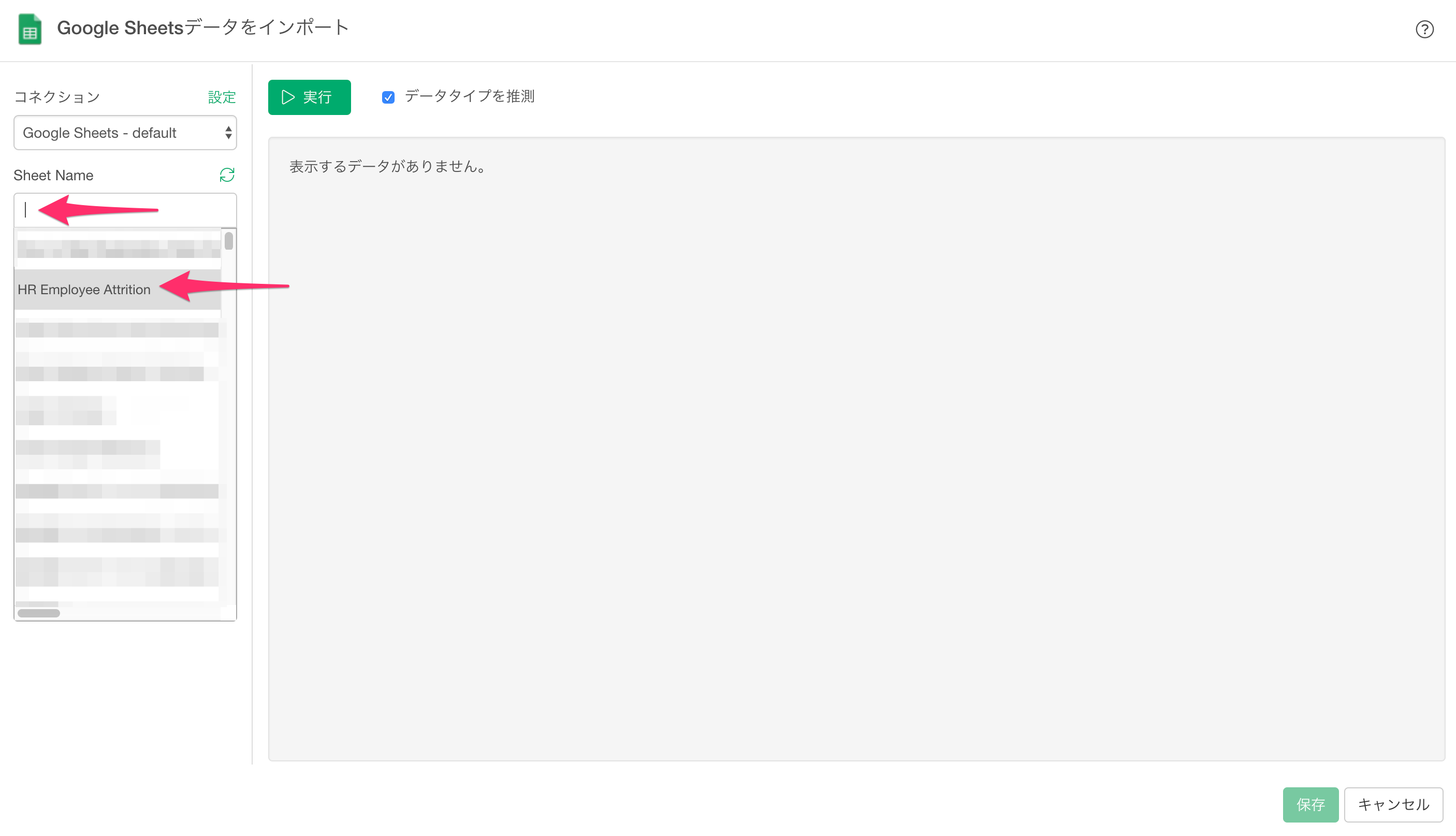The image size is (1456, 836).
Task: Click the help question mark icon
Action: (x=1424, y=30)
